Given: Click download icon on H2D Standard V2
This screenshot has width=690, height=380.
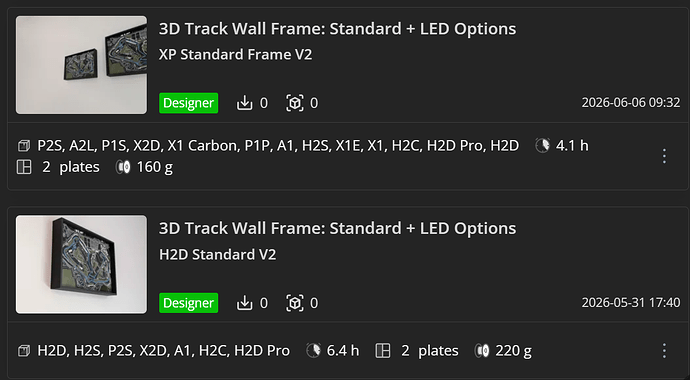Looking at the screenshot, I should point(245,303).
